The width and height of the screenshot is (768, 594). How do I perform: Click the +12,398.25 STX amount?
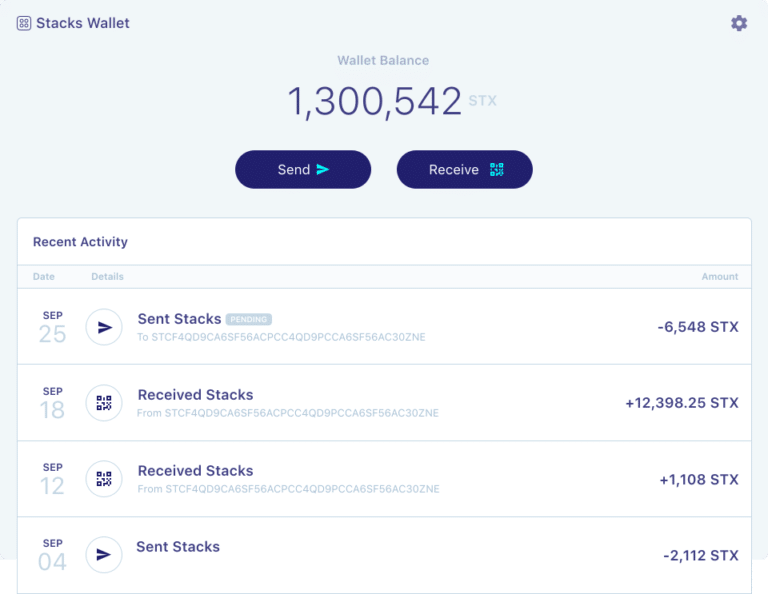[x=682, y=403]
